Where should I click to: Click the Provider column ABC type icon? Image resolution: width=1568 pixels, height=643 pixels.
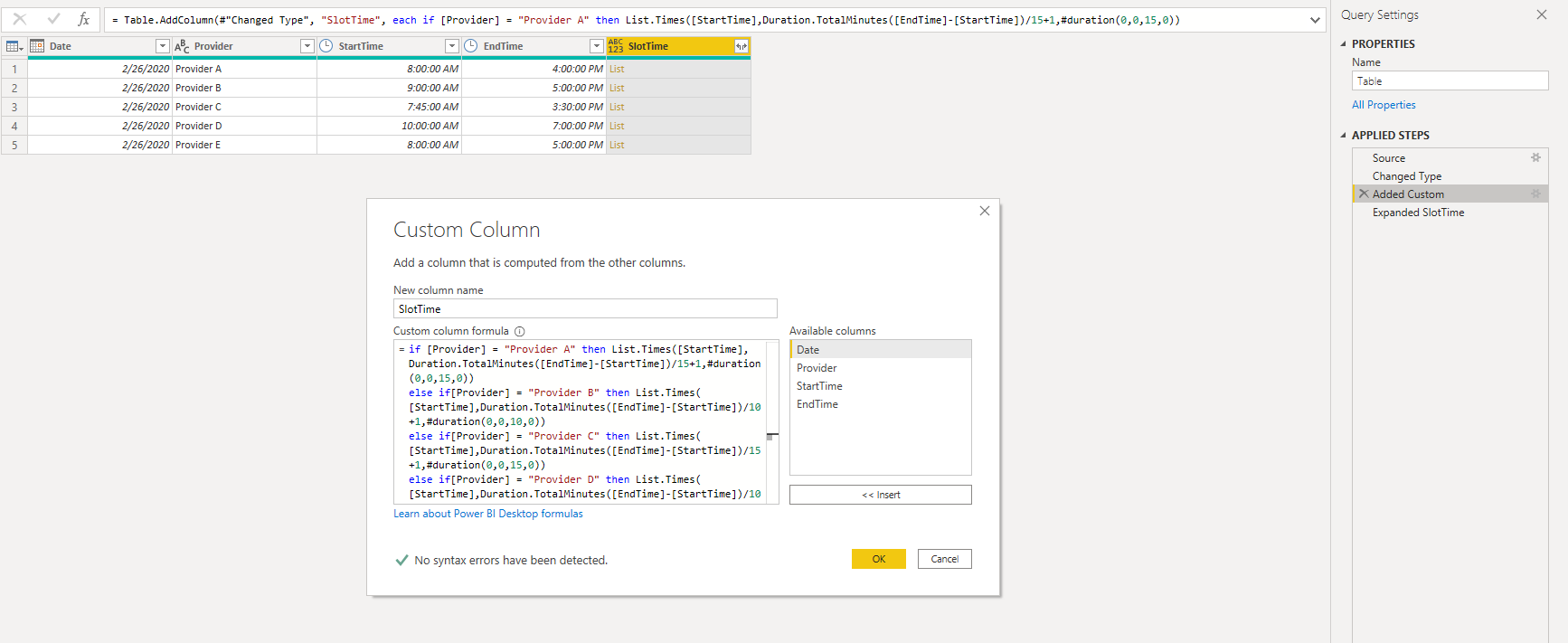[182, 46]
